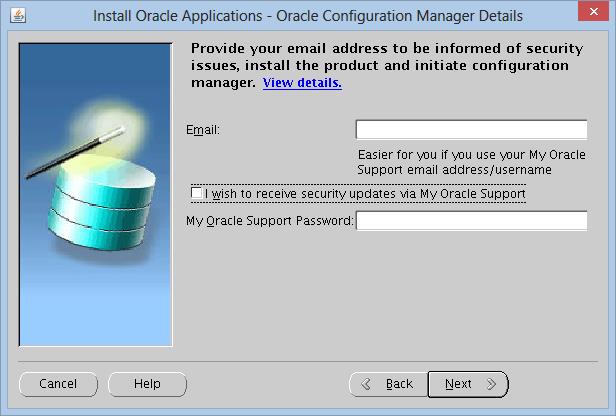Go to the previous step with Back
The width and height of the screenshot is (616, 416).
pyautogui.click(x=388, y=384)
